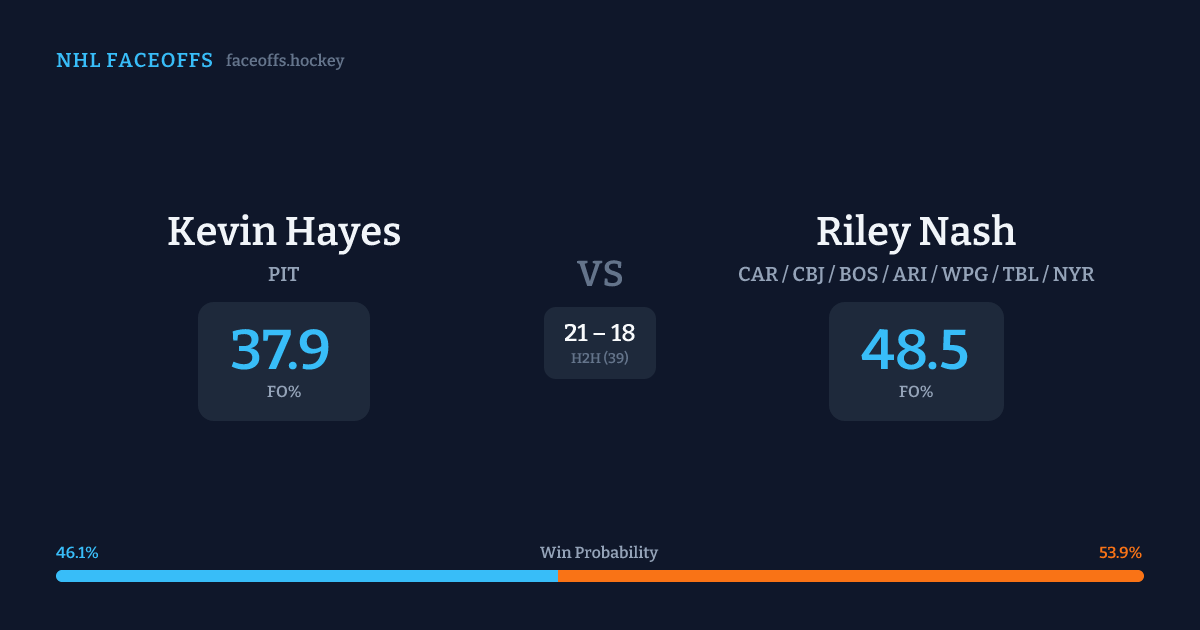
Task: Open the faceoffs.hockey link
Action: 285,61
